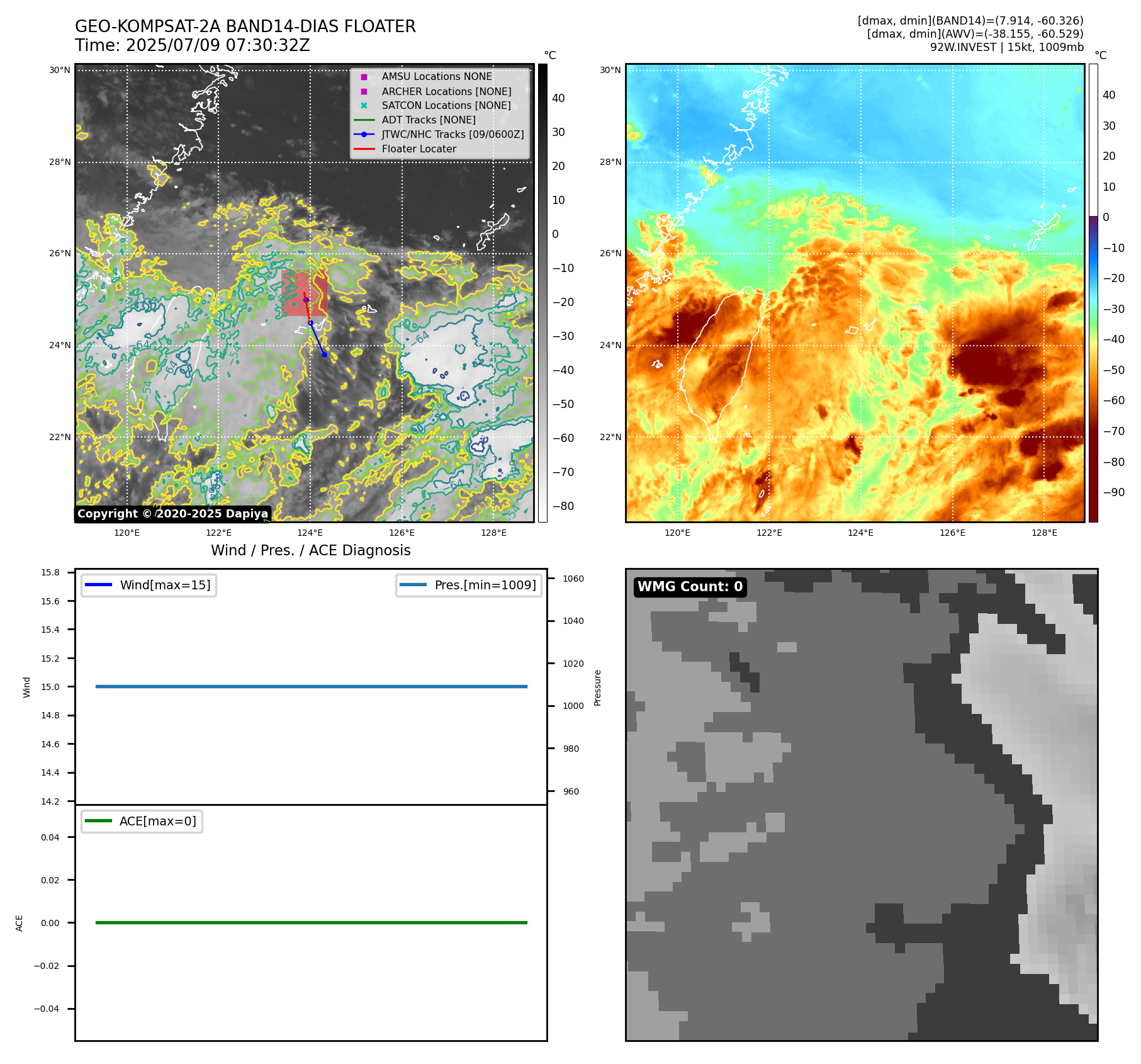
Task: Click the '30°N' label beside grayscale map
Action: point(60,70)
